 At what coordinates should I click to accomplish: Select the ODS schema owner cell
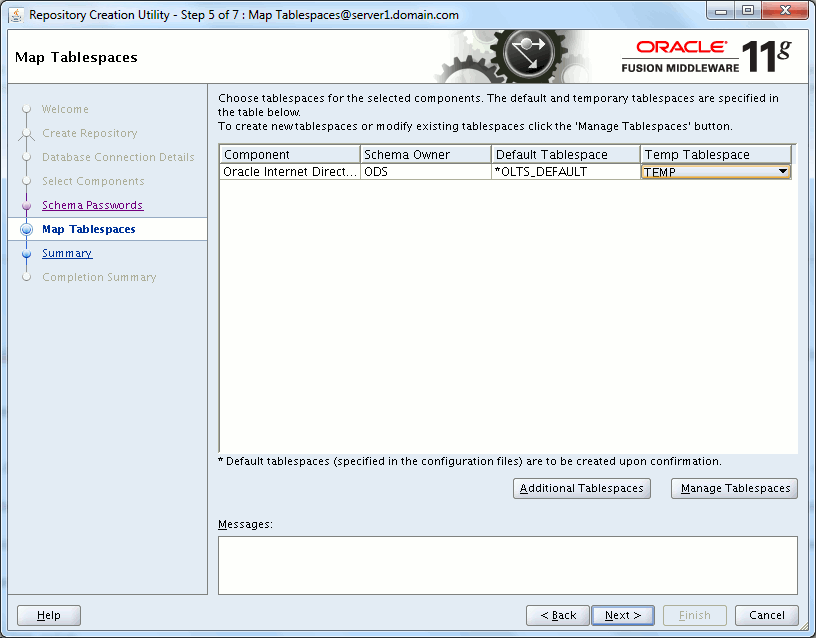pos(426,172)
